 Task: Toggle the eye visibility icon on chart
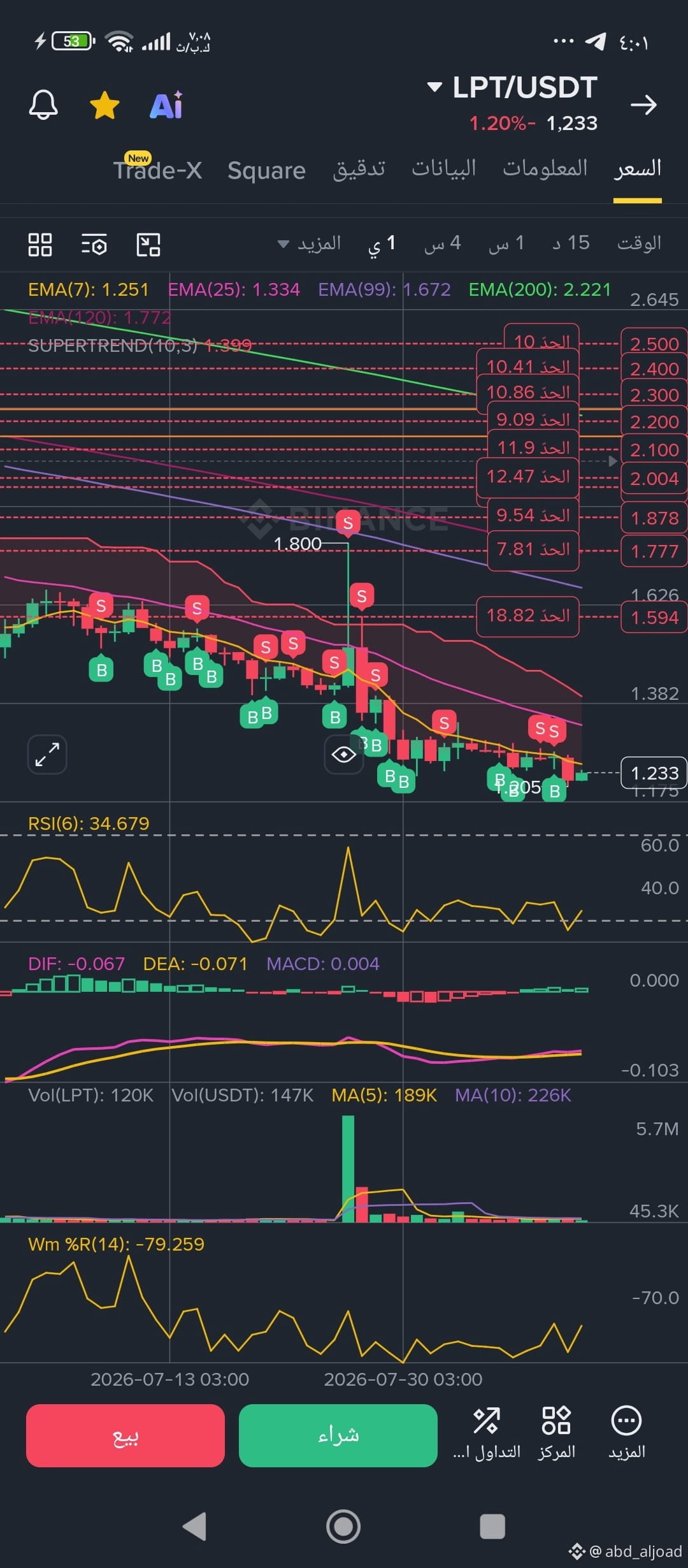pyautogui.click(x=344, y=755)
